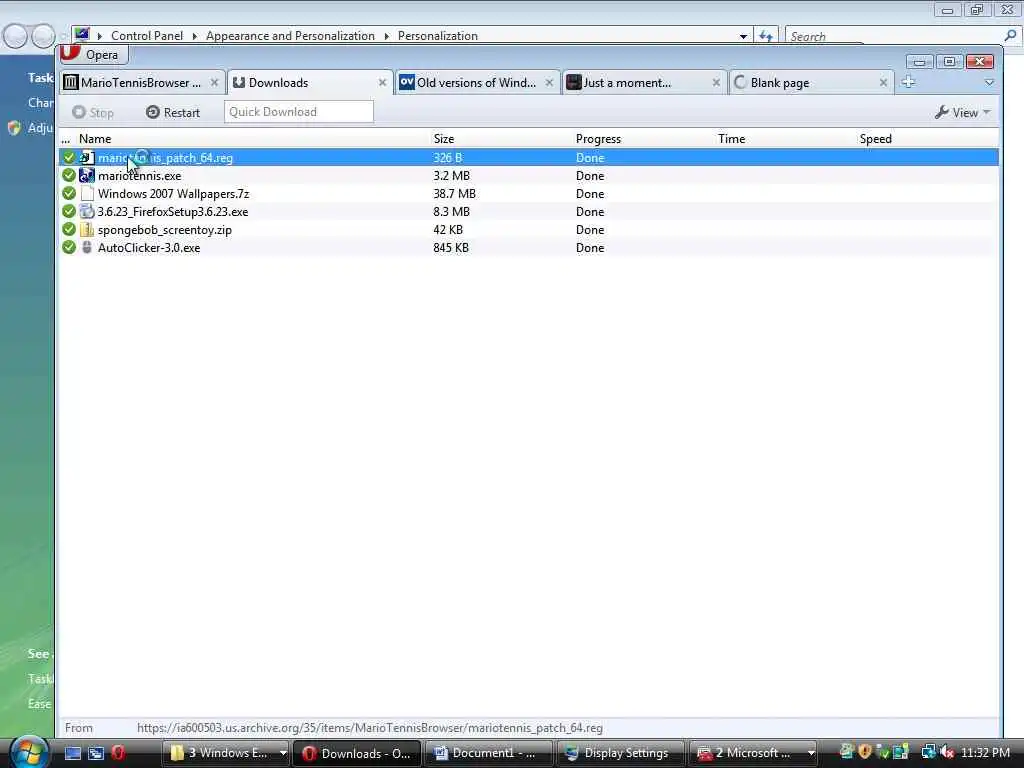Click the AutoClicker mouse icon
1024x768 pixels.
(x=86, y=248)
